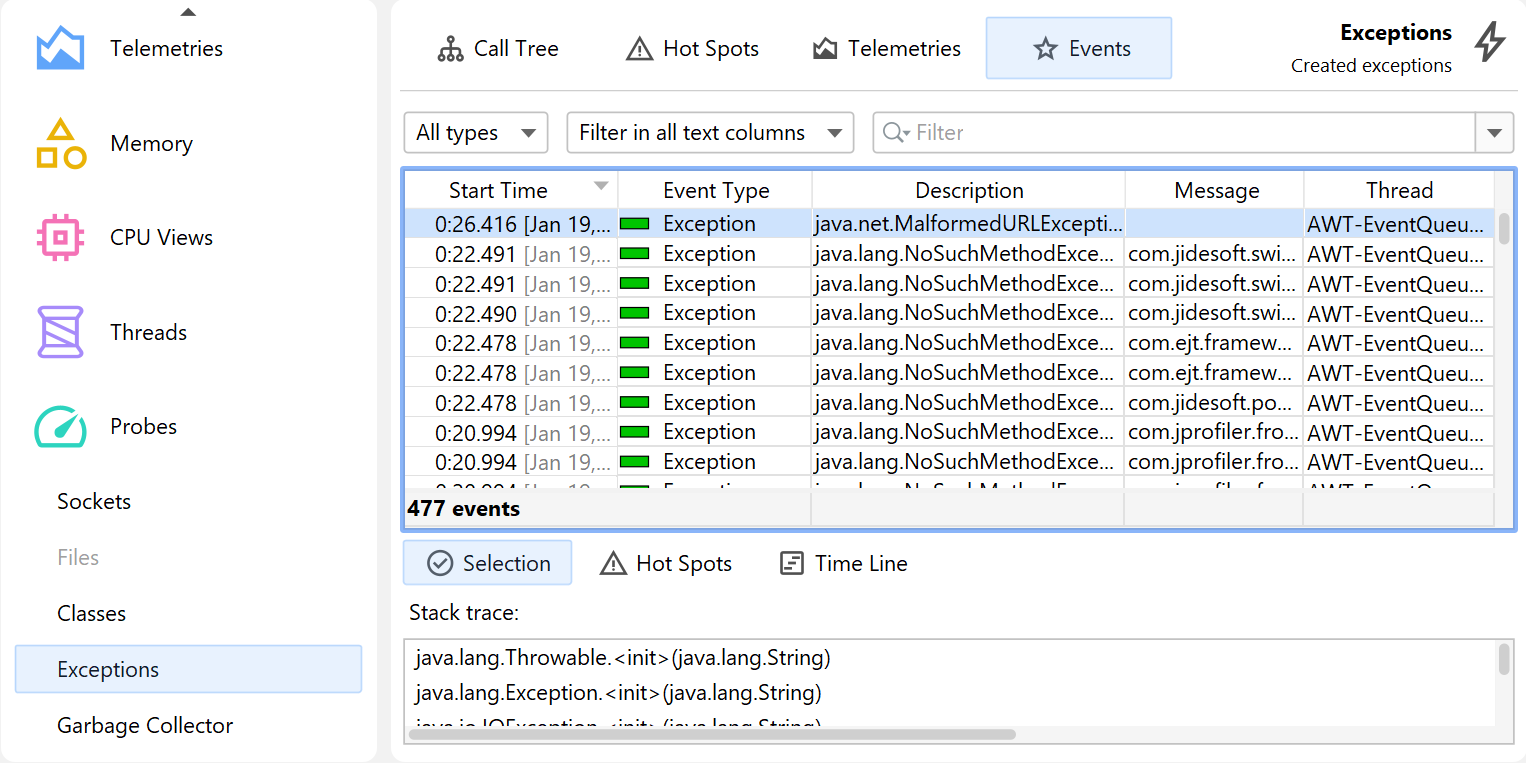Open the All types dropdown
The image size is (1526, 763).
tap(476, 133)
